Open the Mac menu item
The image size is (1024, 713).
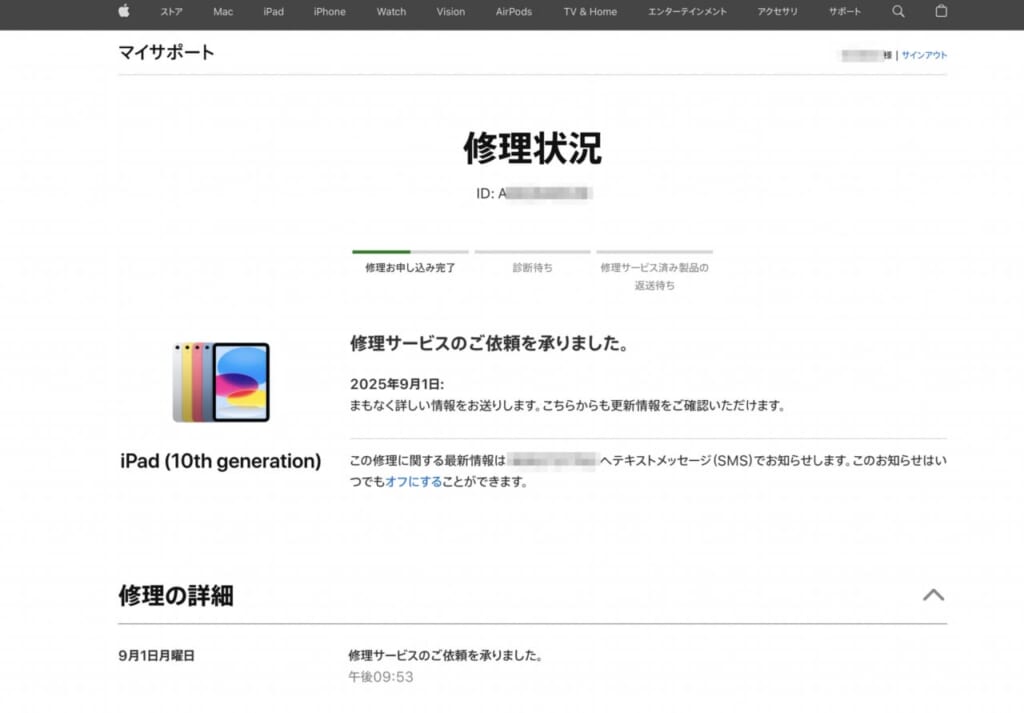(223, 12)
